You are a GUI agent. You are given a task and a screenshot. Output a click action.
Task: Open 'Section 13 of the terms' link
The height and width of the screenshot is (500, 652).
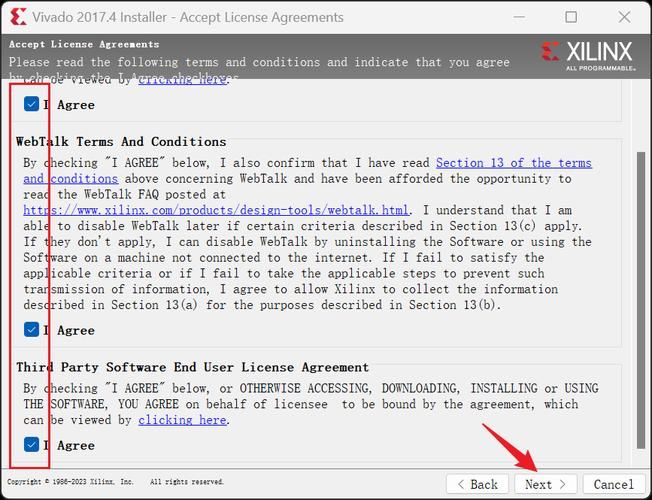point(513,163)
